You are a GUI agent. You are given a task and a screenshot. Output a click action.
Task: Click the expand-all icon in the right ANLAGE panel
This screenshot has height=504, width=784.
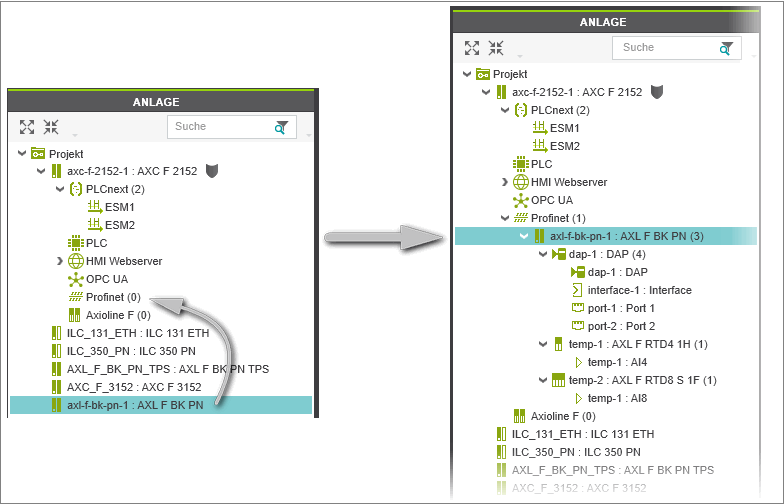click(x=472, y=47)
